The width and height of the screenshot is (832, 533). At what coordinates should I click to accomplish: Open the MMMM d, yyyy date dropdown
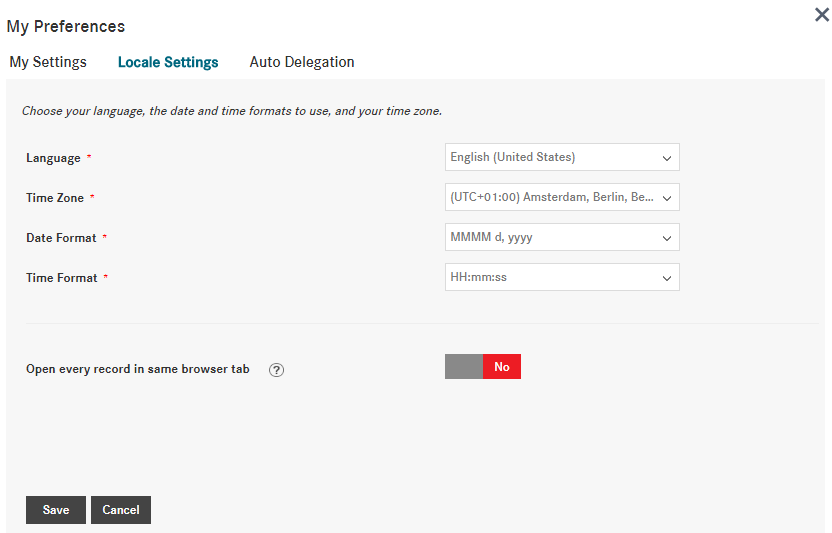(x=550, y=237)
